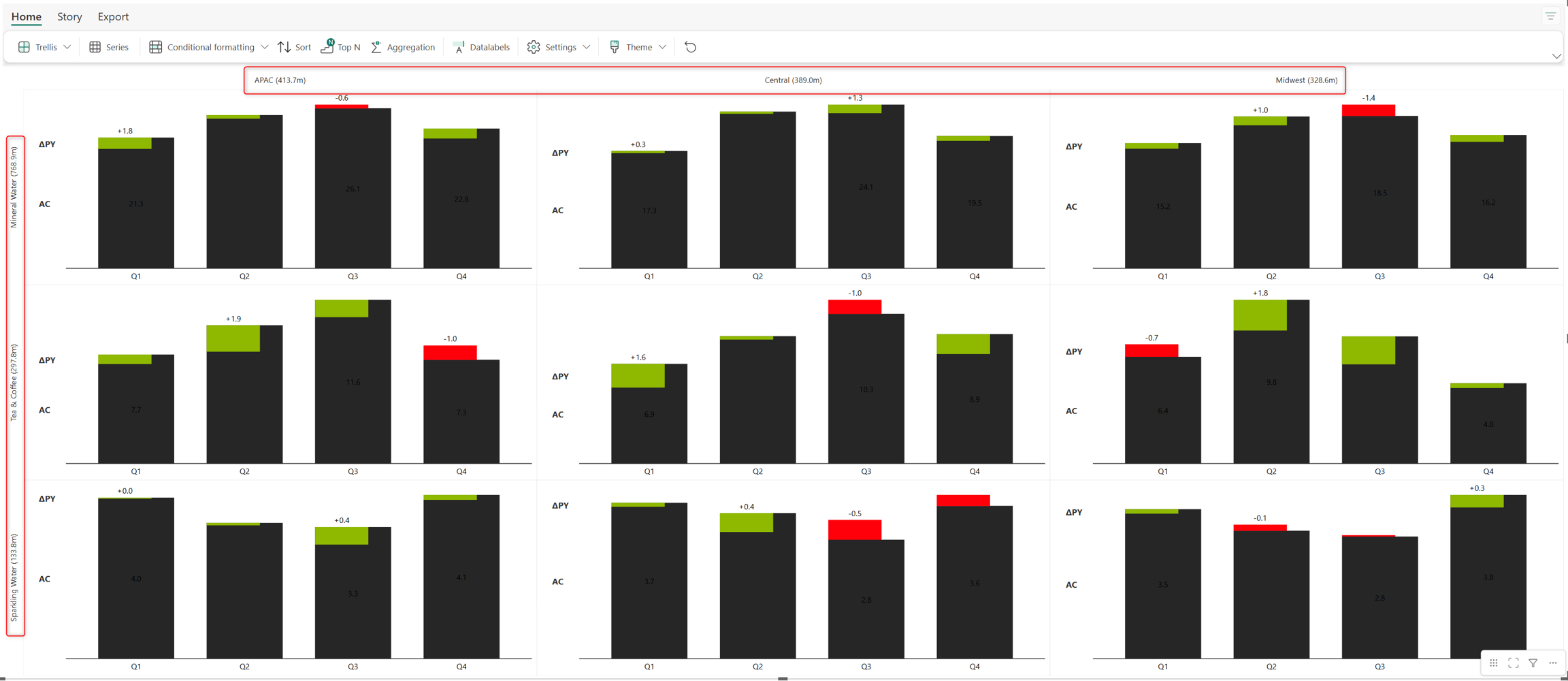Open the Aggregation options
The height and width of the screenshot is (681, 1568).
tap(403, 47)
